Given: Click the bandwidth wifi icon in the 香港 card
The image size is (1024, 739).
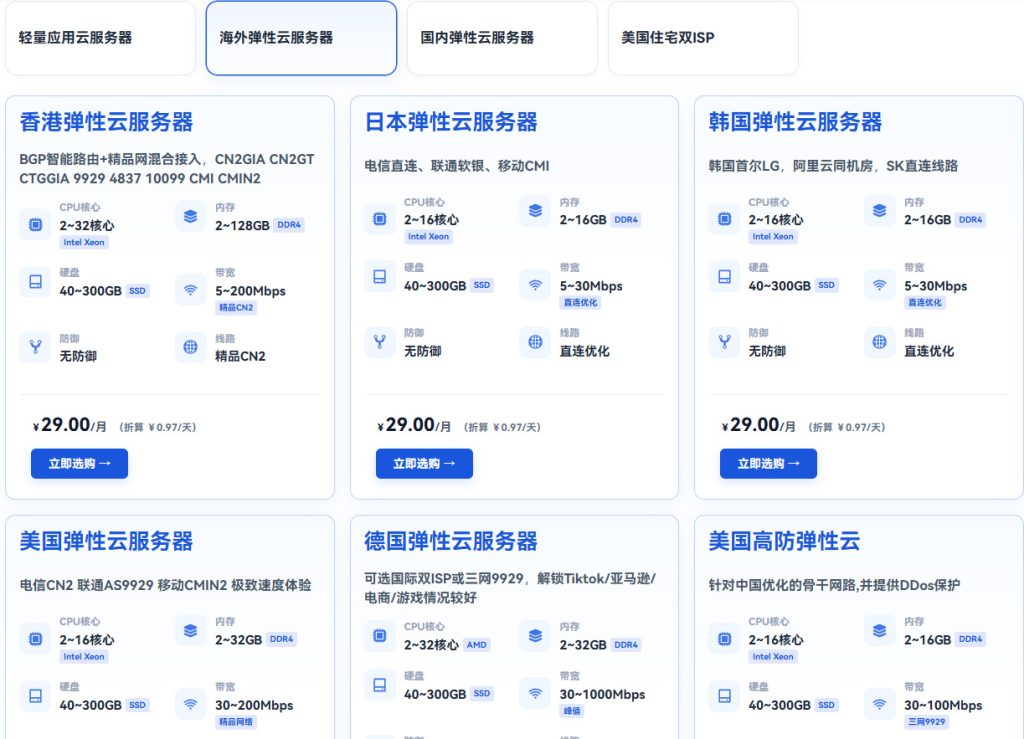Looking at the screenshot, I should coord(191,290).
